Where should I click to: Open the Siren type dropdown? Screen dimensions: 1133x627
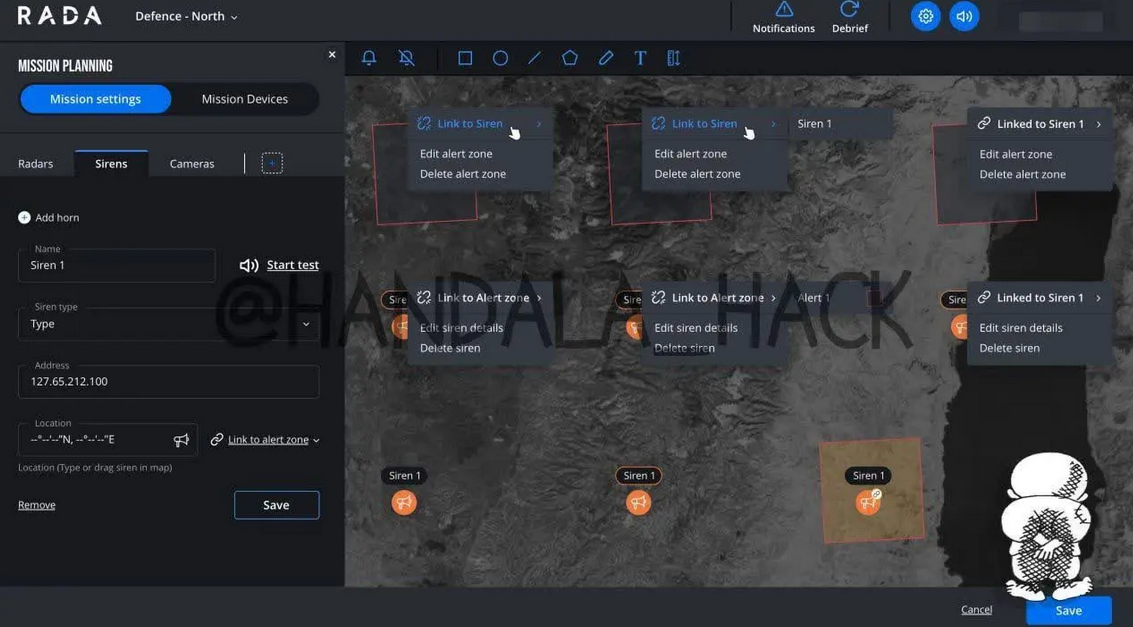168,324
